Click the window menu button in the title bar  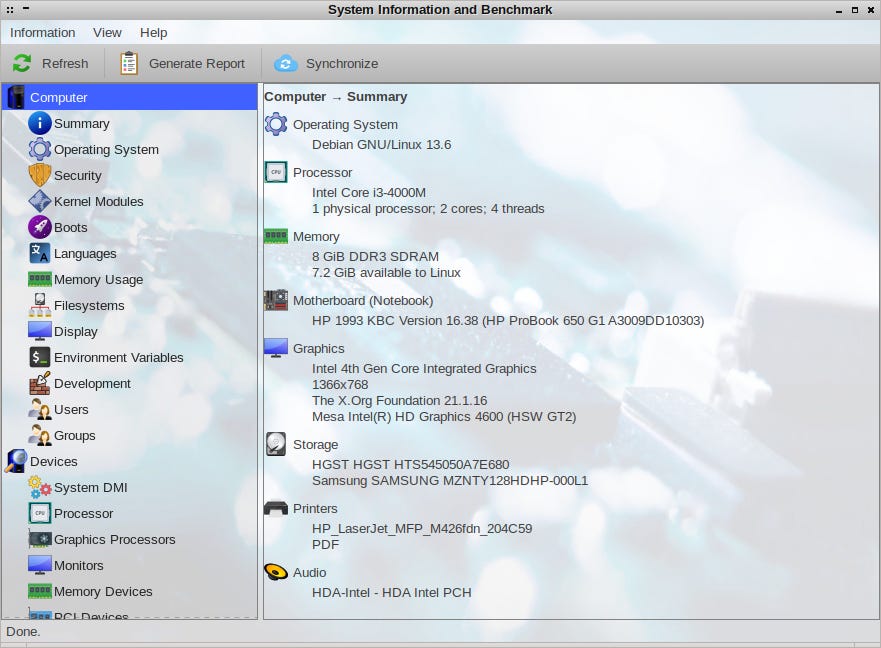coord(10,10)
